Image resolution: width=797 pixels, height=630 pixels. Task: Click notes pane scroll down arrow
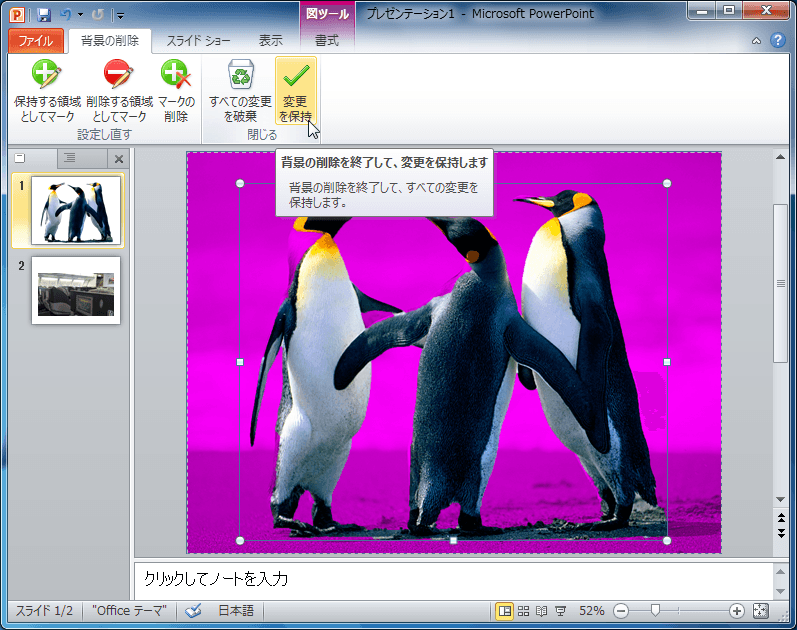coord(781,591)
